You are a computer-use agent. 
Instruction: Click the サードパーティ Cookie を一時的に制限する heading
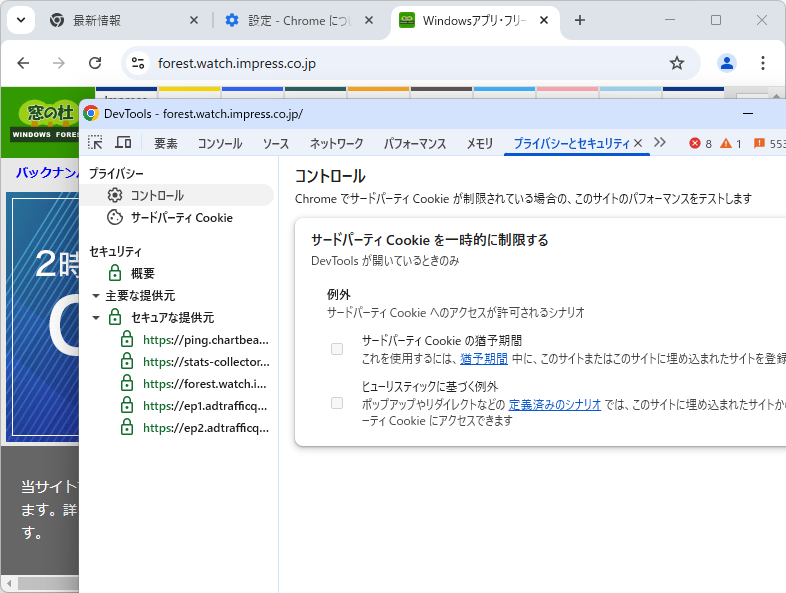[x=430, y=240]
